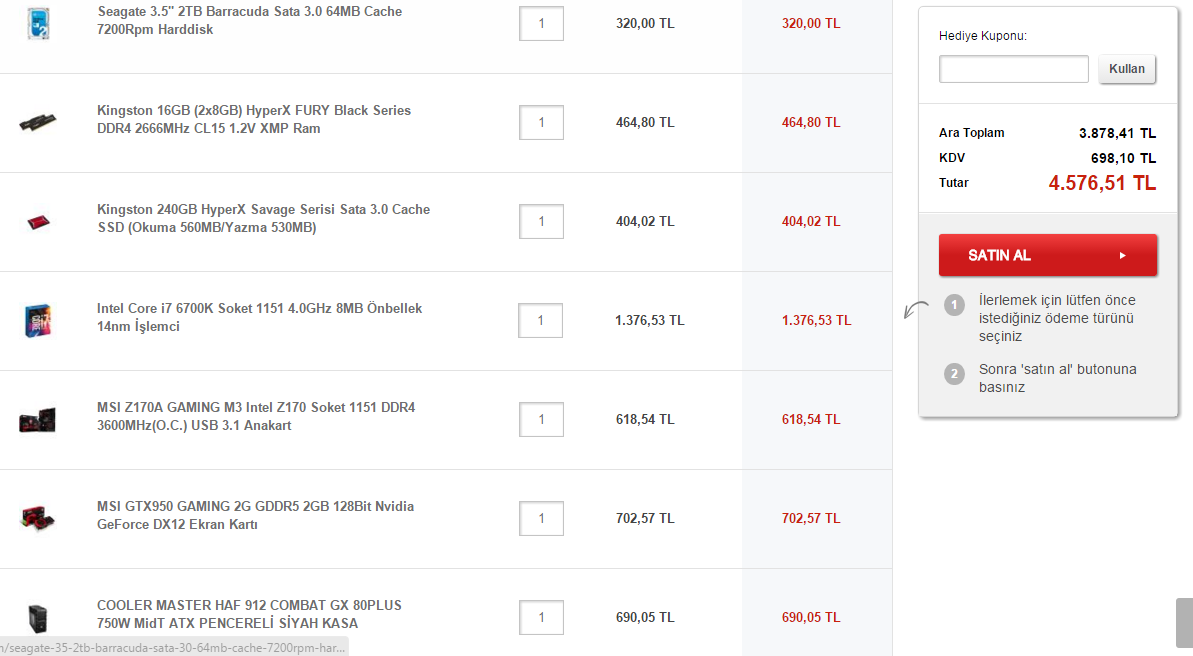Click quantity field for Intel Core i7
Screen dimensions: 1193x656
(x=540, y=320)
